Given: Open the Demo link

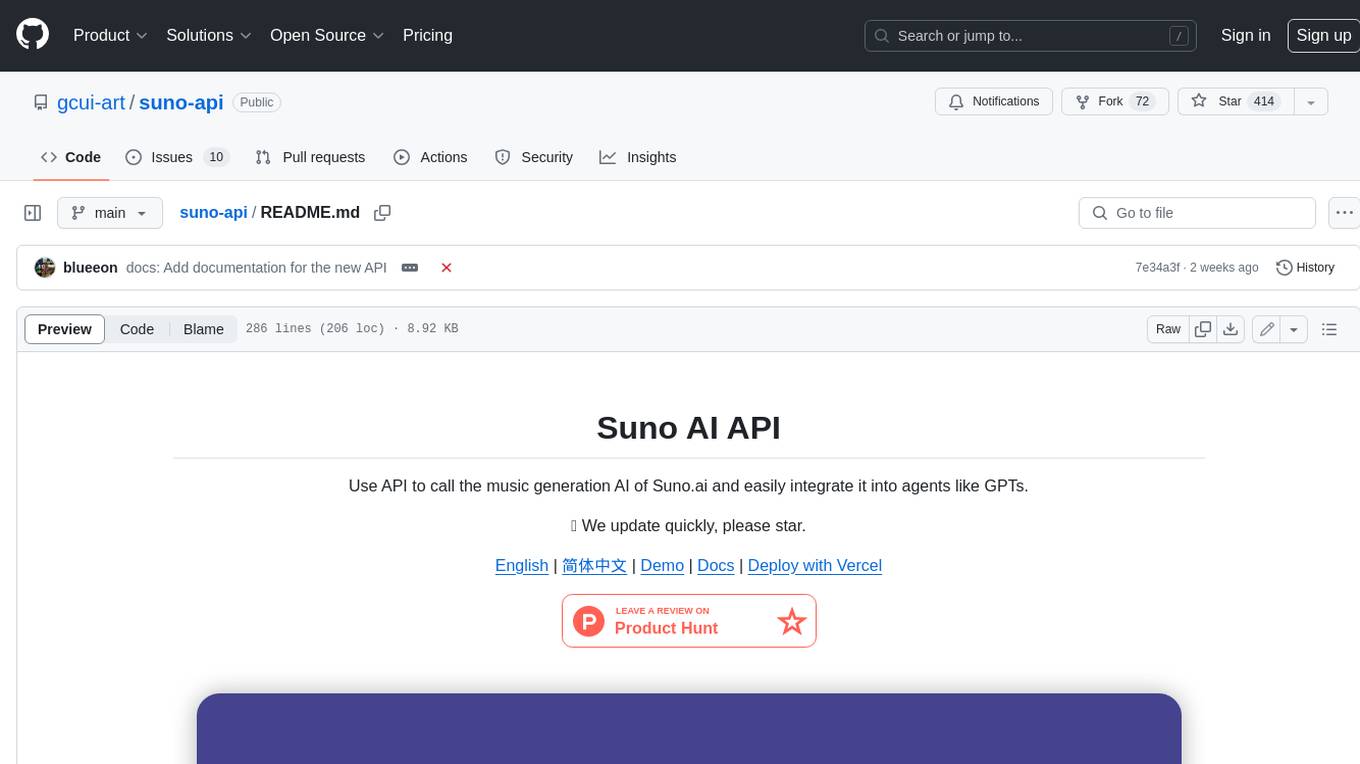Looking at the screenshot, I should tap(662, 565).
